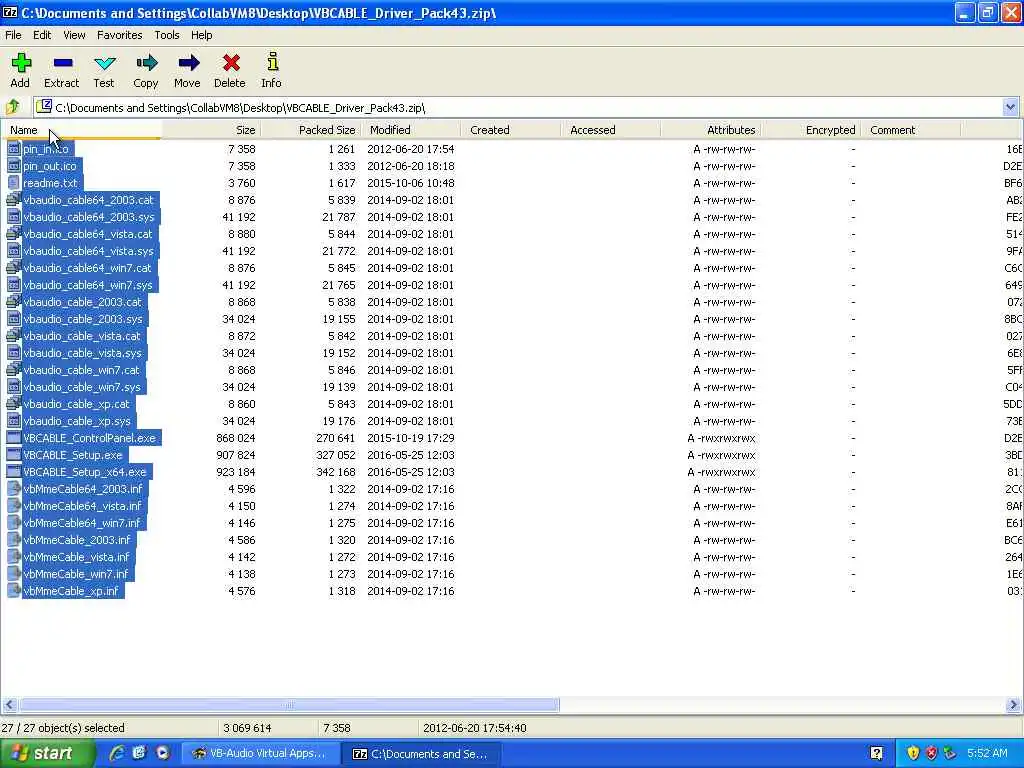The height and width of the screenshot is (768, 1024).
Task: Select vbMmeCable64_win7.inf file
Action: pyautogui.click(x=82, y=522)
